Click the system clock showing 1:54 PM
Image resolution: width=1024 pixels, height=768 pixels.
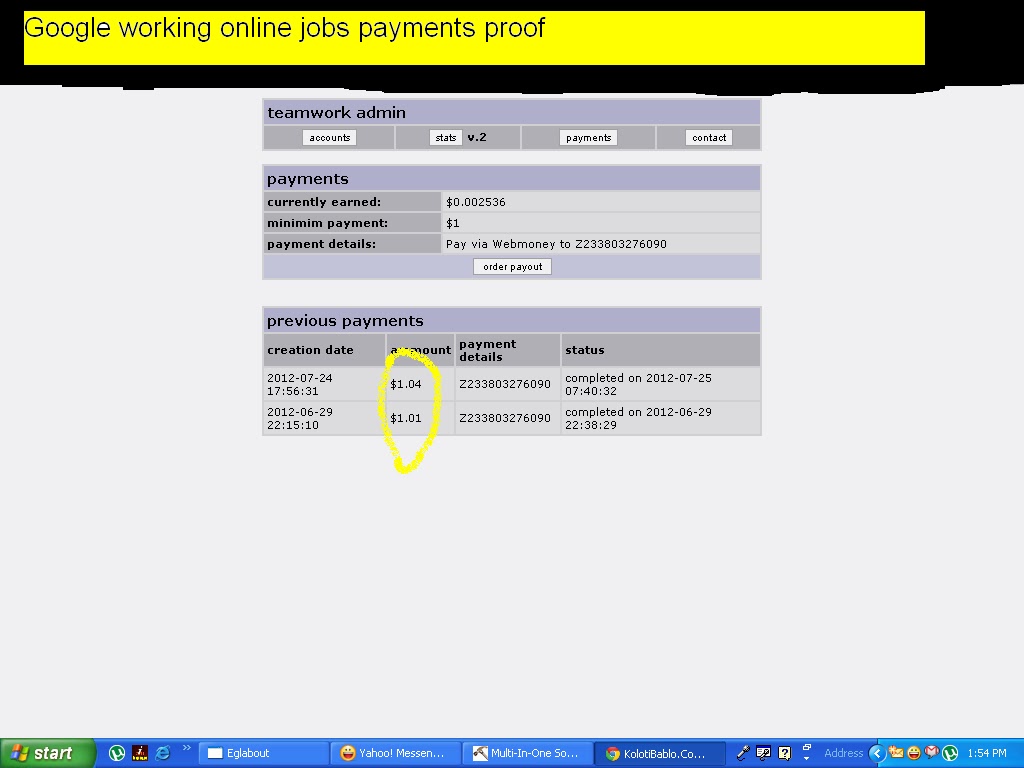(x=987, y=753)
